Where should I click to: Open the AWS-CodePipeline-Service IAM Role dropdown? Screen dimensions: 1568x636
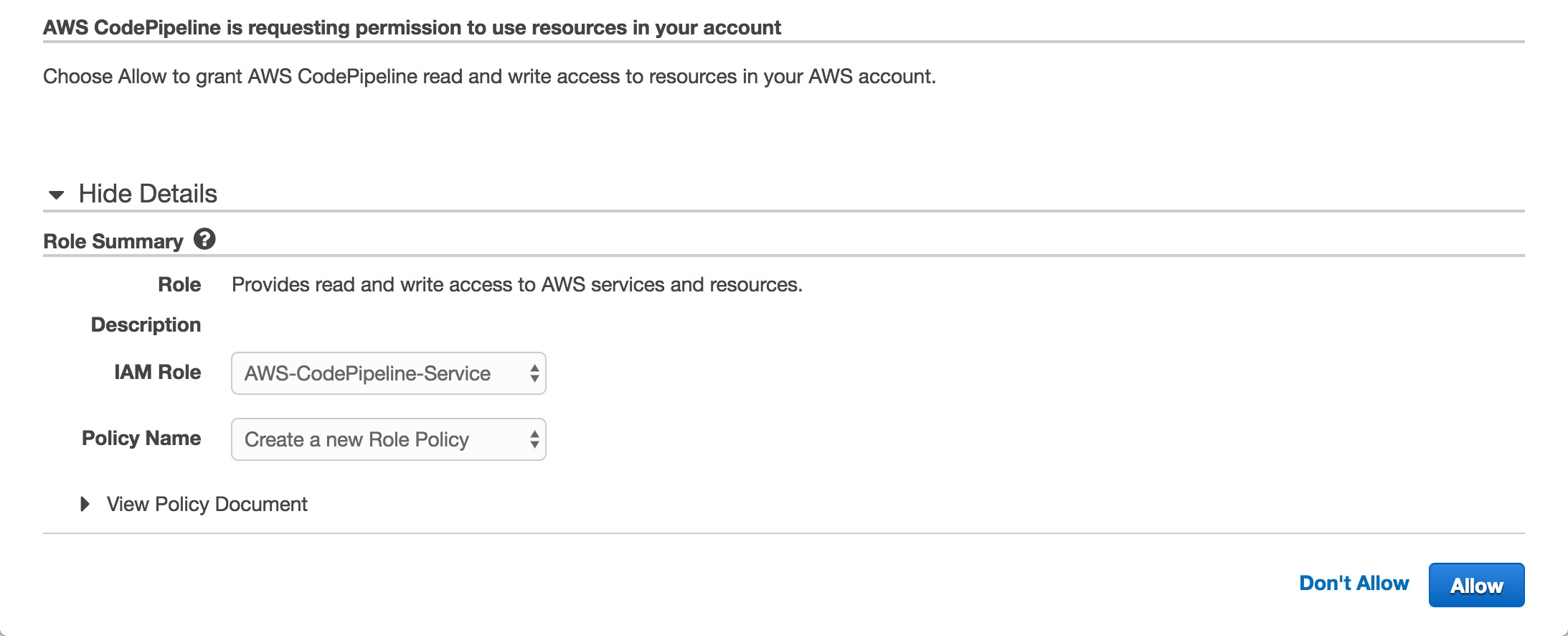point(387,373)
